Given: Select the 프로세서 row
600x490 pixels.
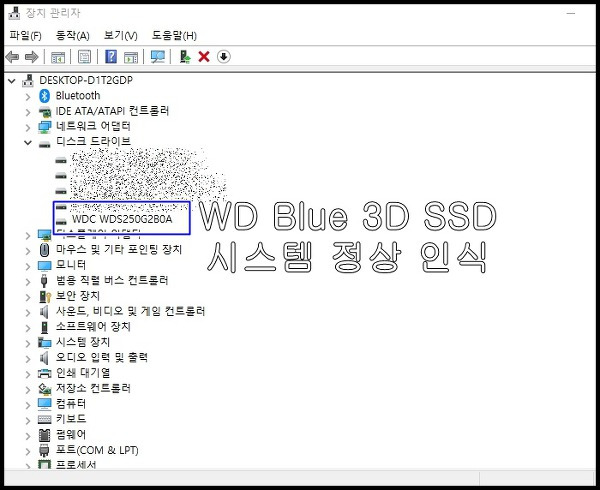Looking at the screenshot, I should coord(76,464).
